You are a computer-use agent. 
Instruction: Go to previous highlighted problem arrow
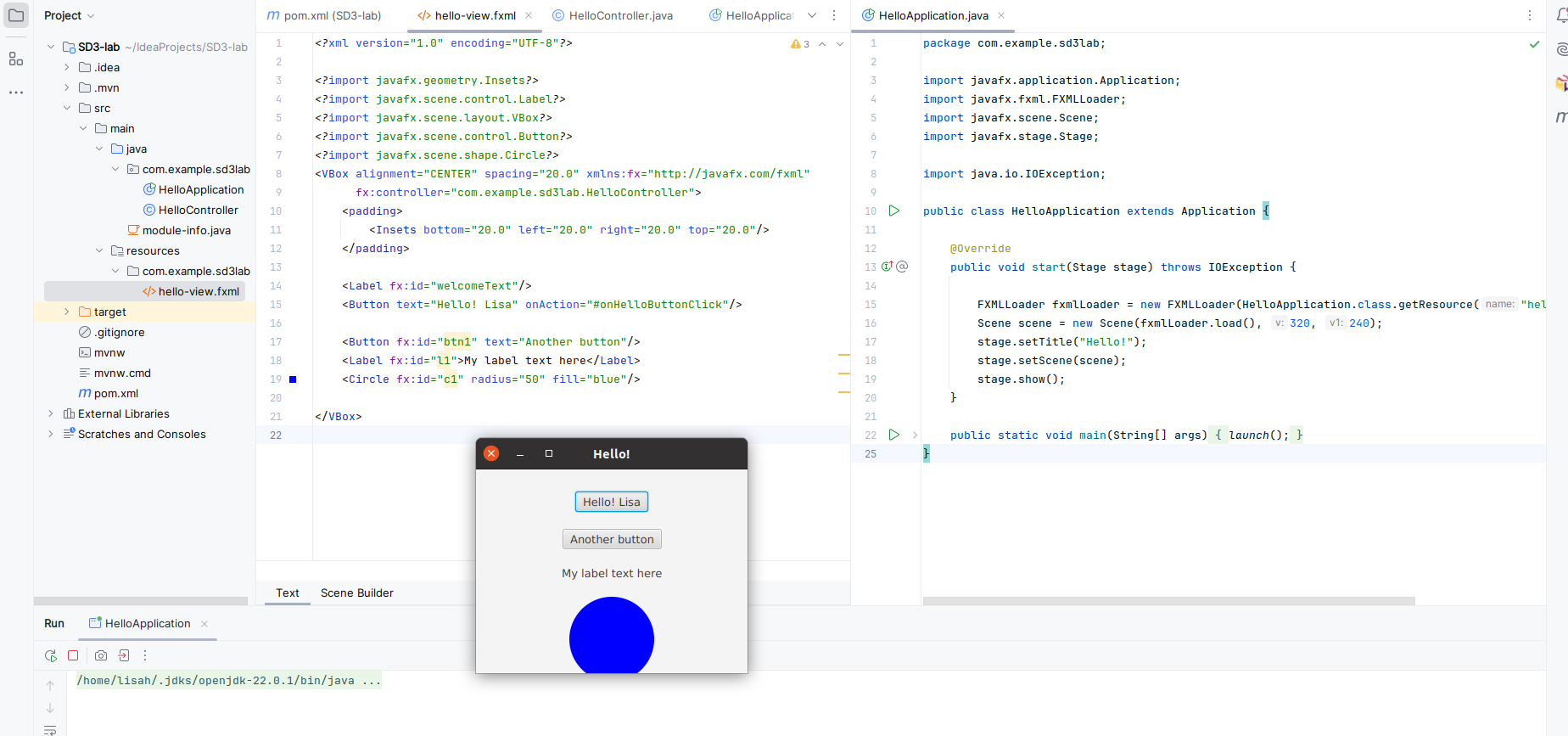[x=822, y=43]
